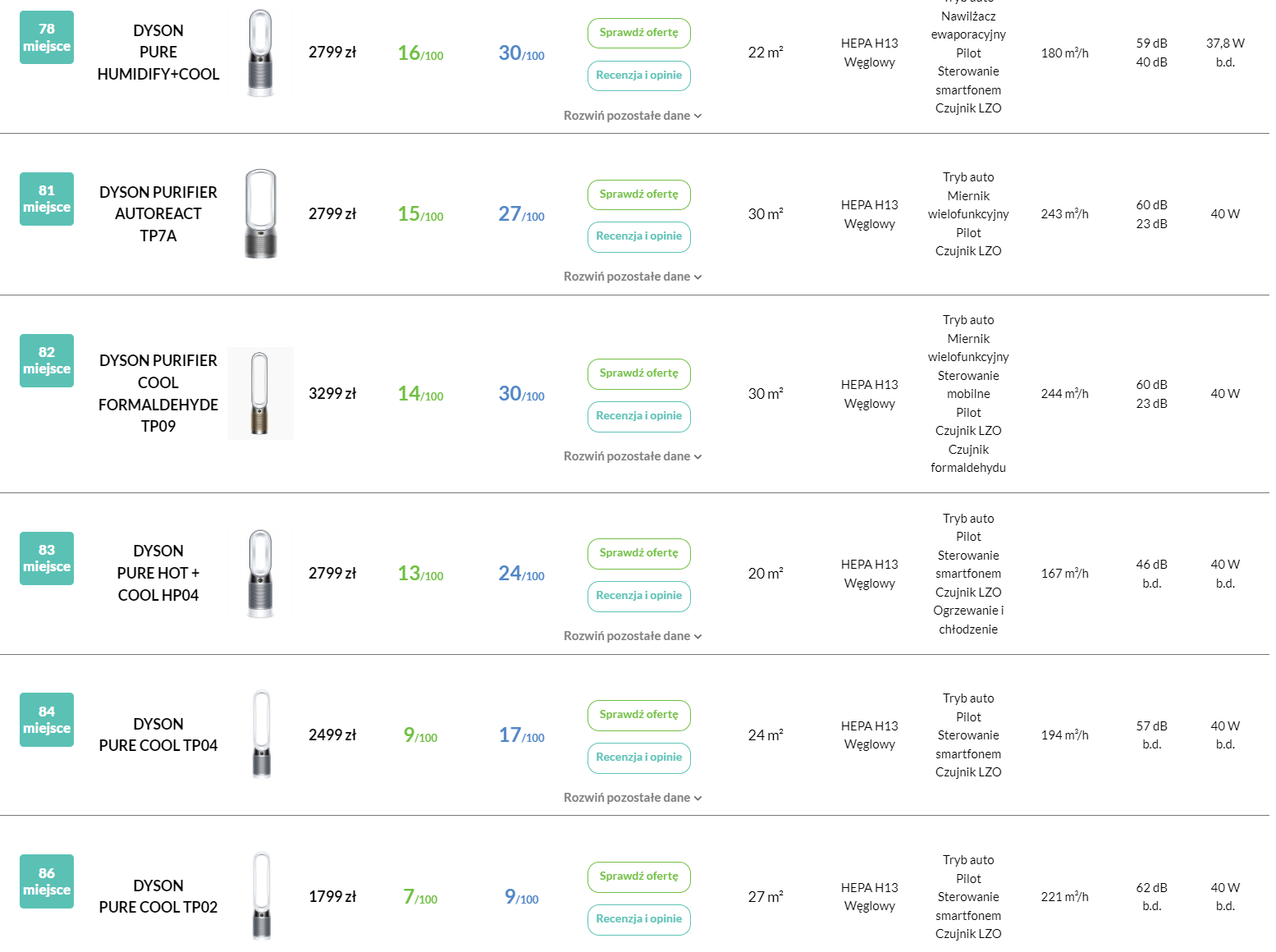Click 'Sprawdź ofertę' for Dyson Pure Cool TP02
1276x952 pixels.
638,876
